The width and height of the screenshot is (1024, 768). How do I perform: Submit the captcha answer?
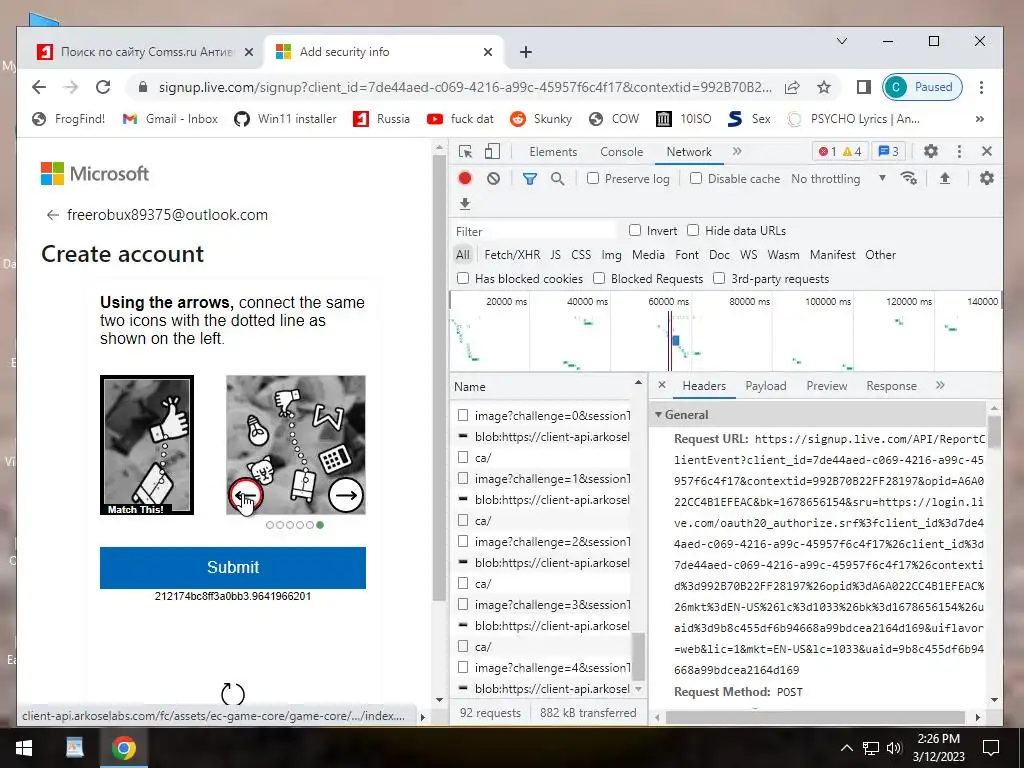click(232, 568)
